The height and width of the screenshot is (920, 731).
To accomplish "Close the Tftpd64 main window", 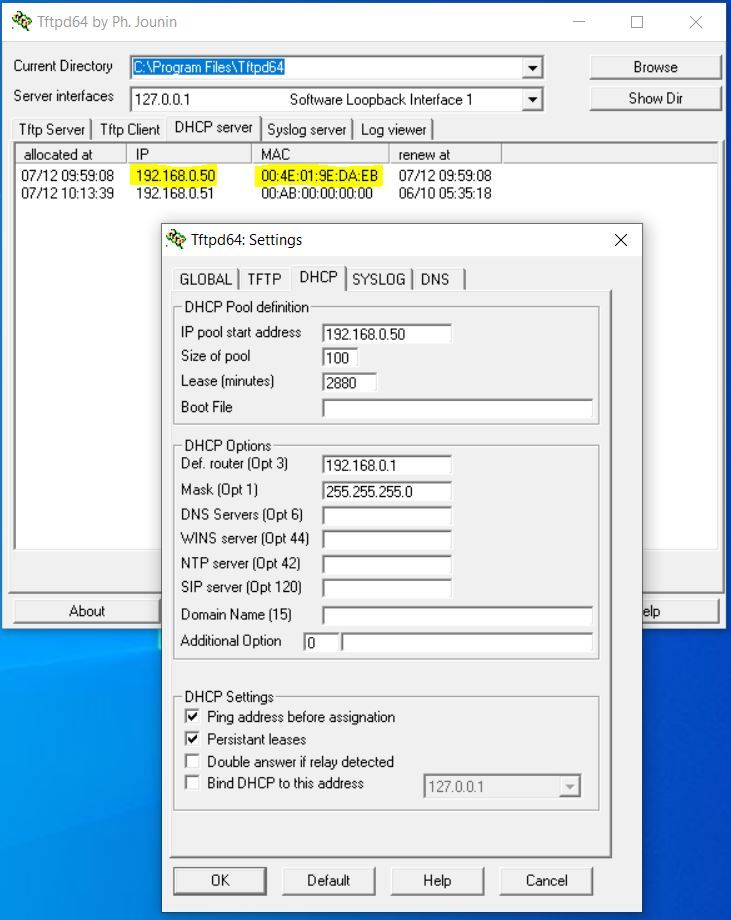I will point(696,22).
